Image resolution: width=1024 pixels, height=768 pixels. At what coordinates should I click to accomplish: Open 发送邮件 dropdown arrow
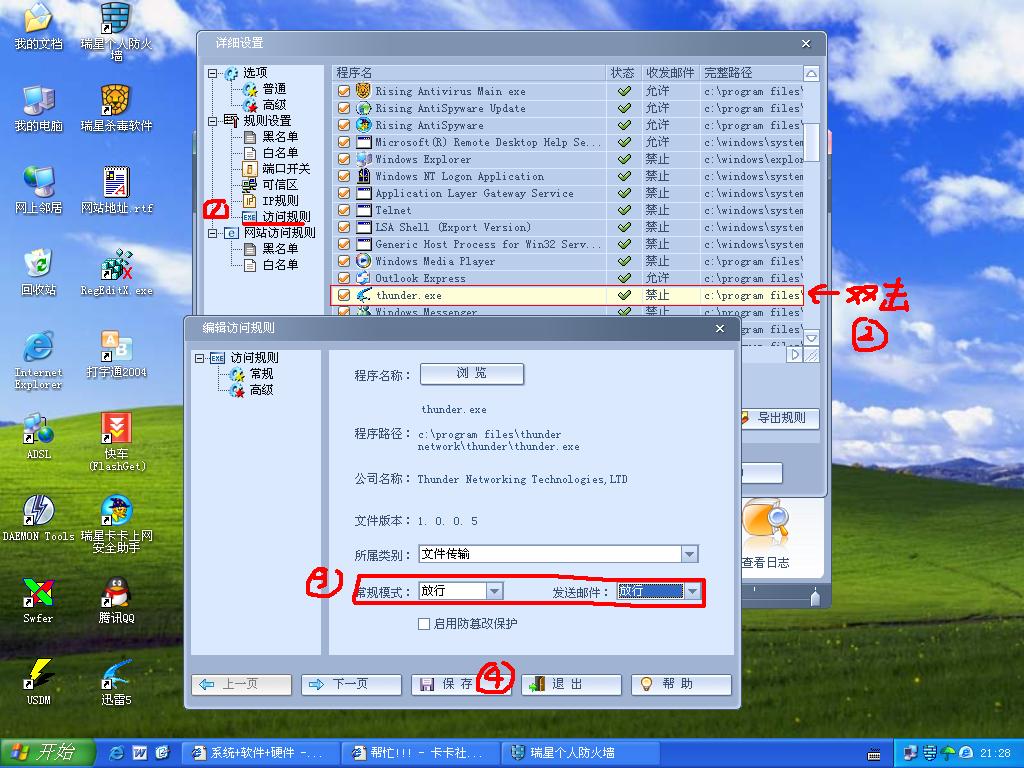click(692, 591)
